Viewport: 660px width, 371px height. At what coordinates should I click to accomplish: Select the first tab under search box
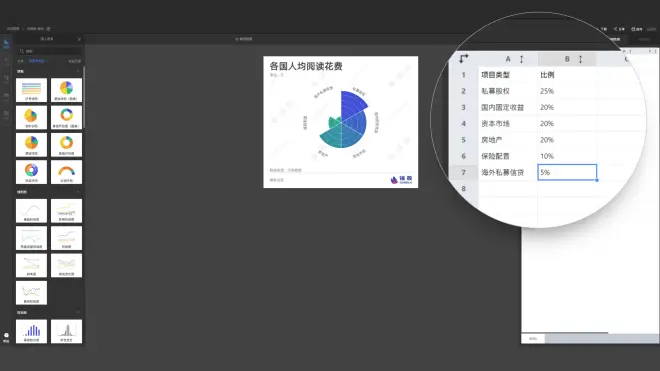20,61
